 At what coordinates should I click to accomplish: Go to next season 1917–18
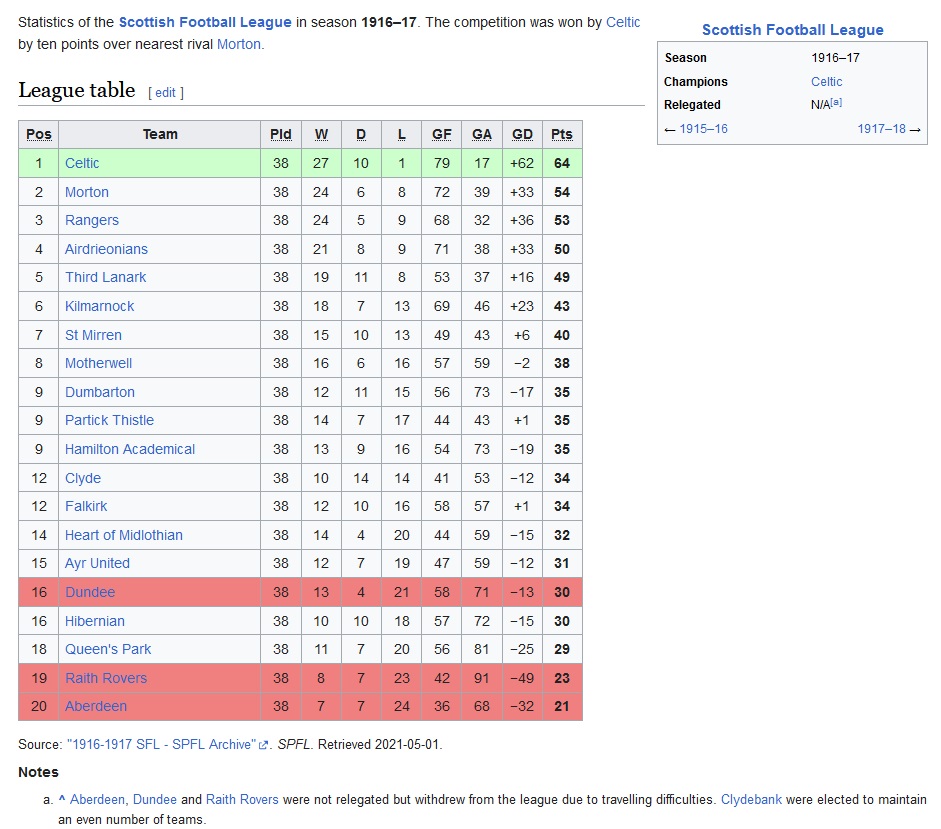[x=881, y=128]
